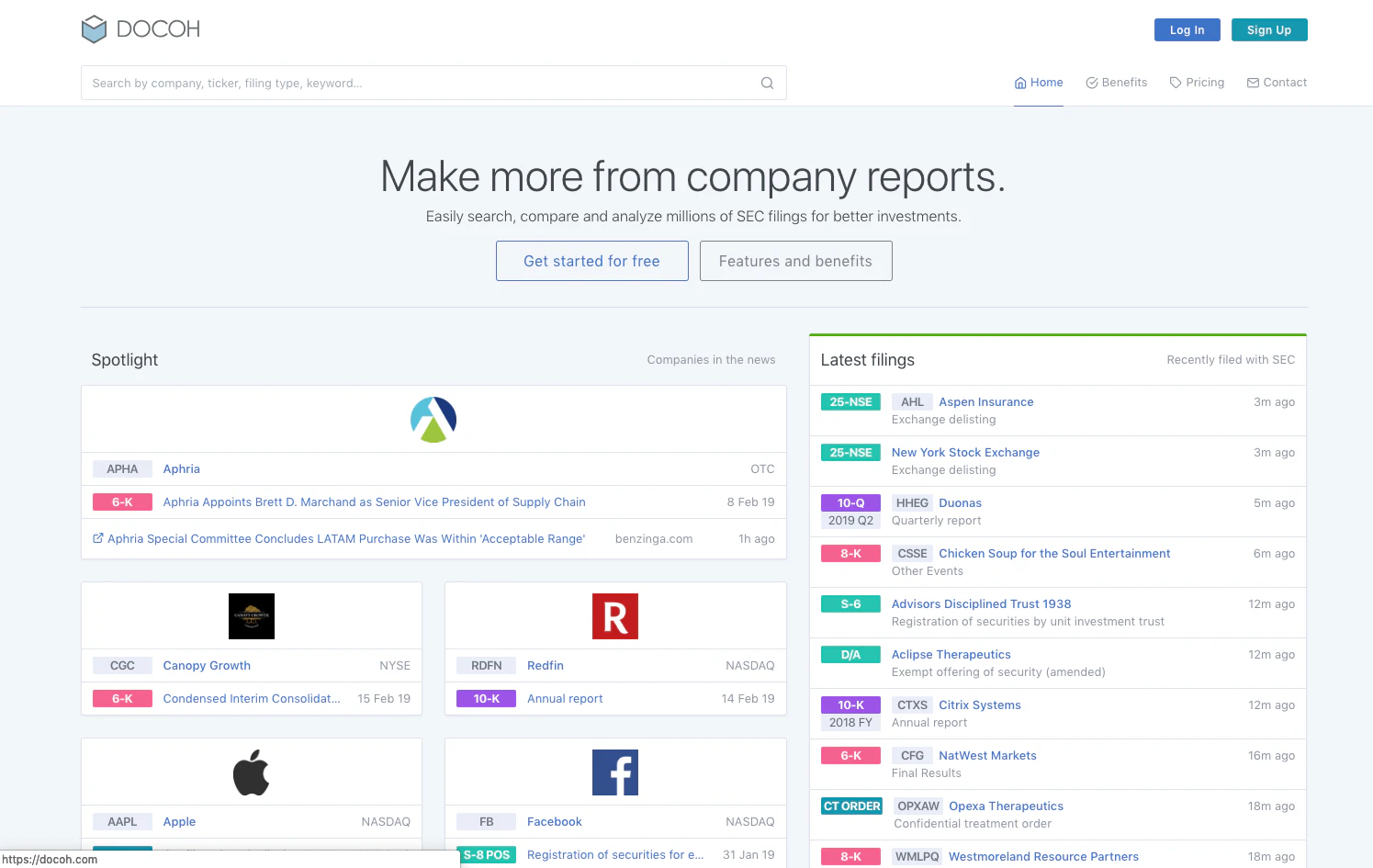
Task: Click the CGC ticker tag
Action: click(122, 666)
